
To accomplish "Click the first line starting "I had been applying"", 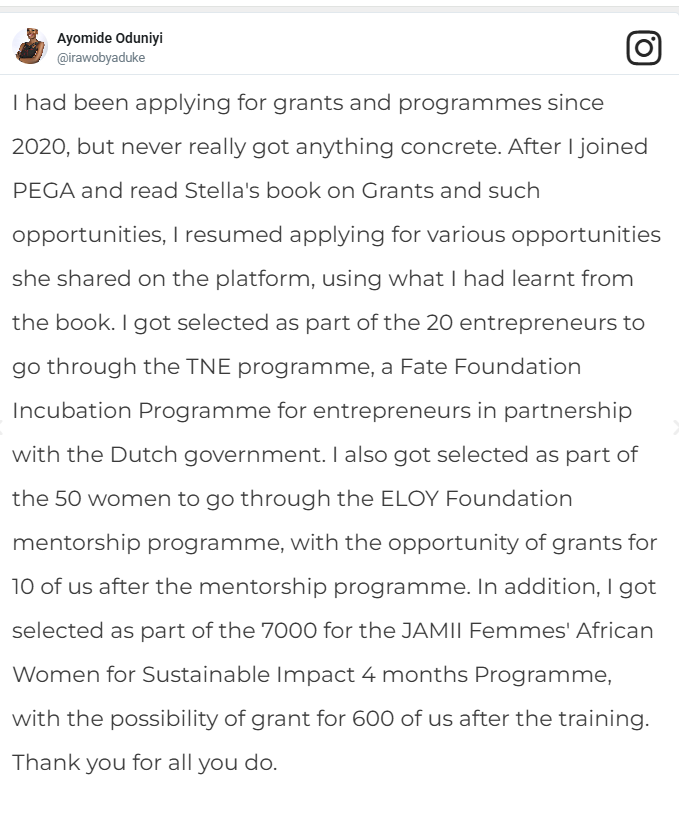I will pyautogui.click(x=308, y=103).
